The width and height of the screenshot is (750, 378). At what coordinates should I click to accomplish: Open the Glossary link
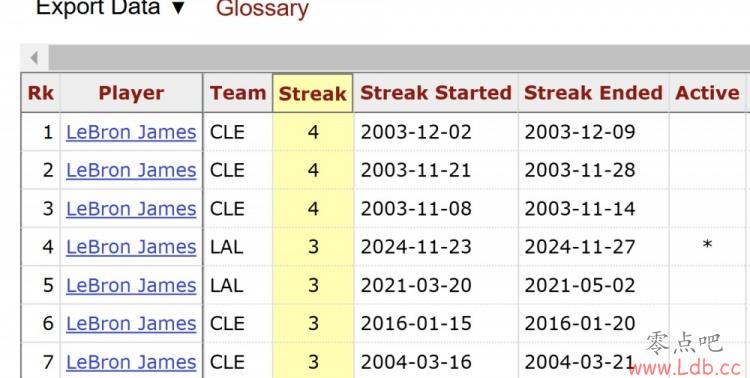(262, 8)
